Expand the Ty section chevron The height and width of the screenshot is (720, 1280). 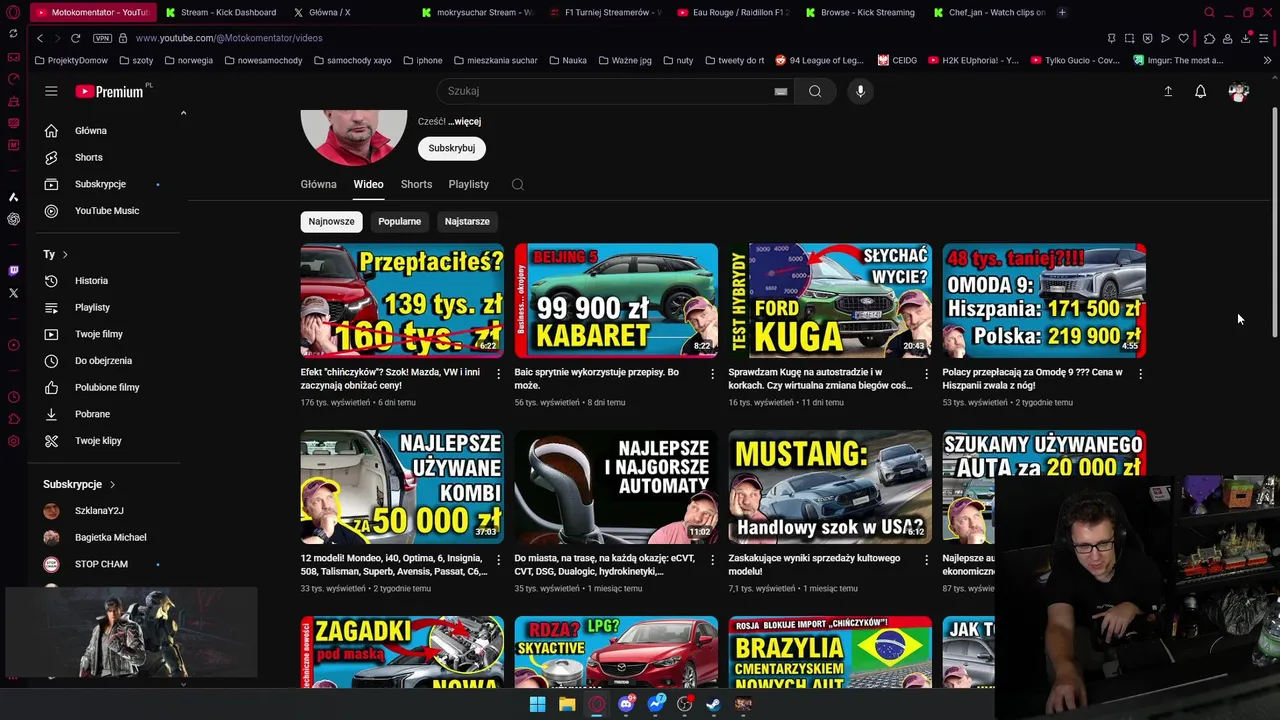[65, 254]
